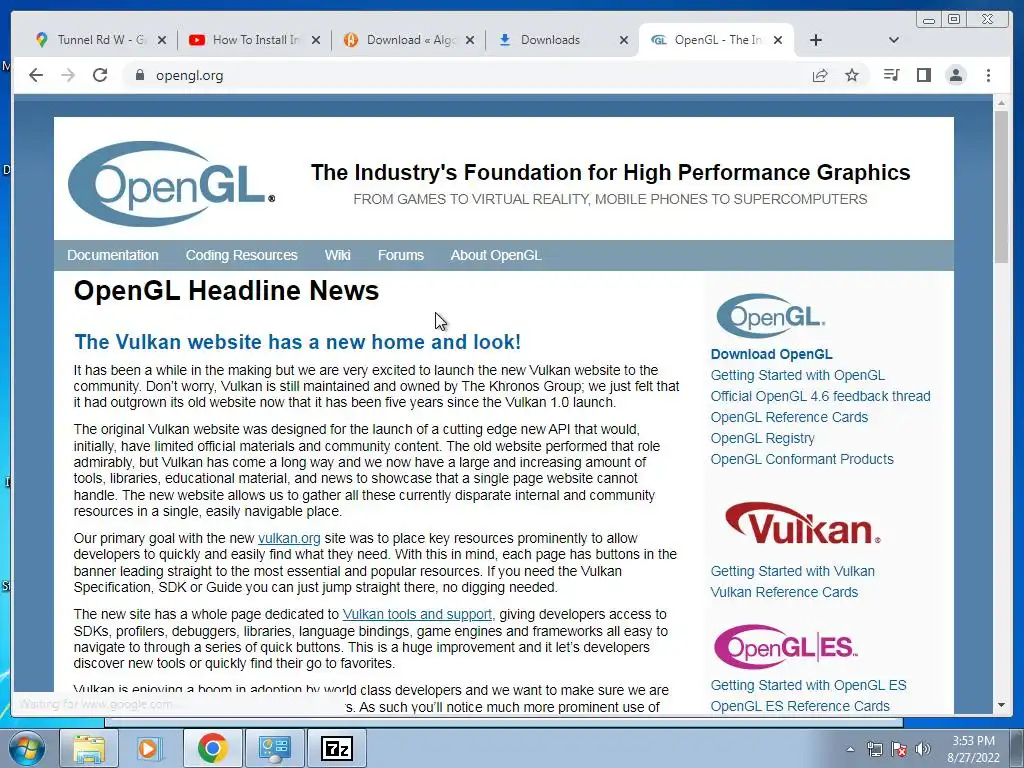This screenshot has width=1024, height=768.
Task: Close the Tunnel Rd W maps tab
Action: click(x=162, y=40)
